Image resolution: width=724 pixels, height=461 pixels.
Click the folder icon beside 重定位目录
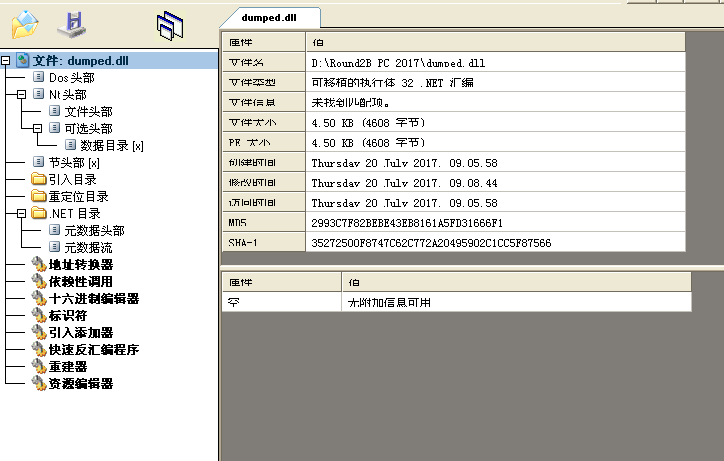(39, 196)
